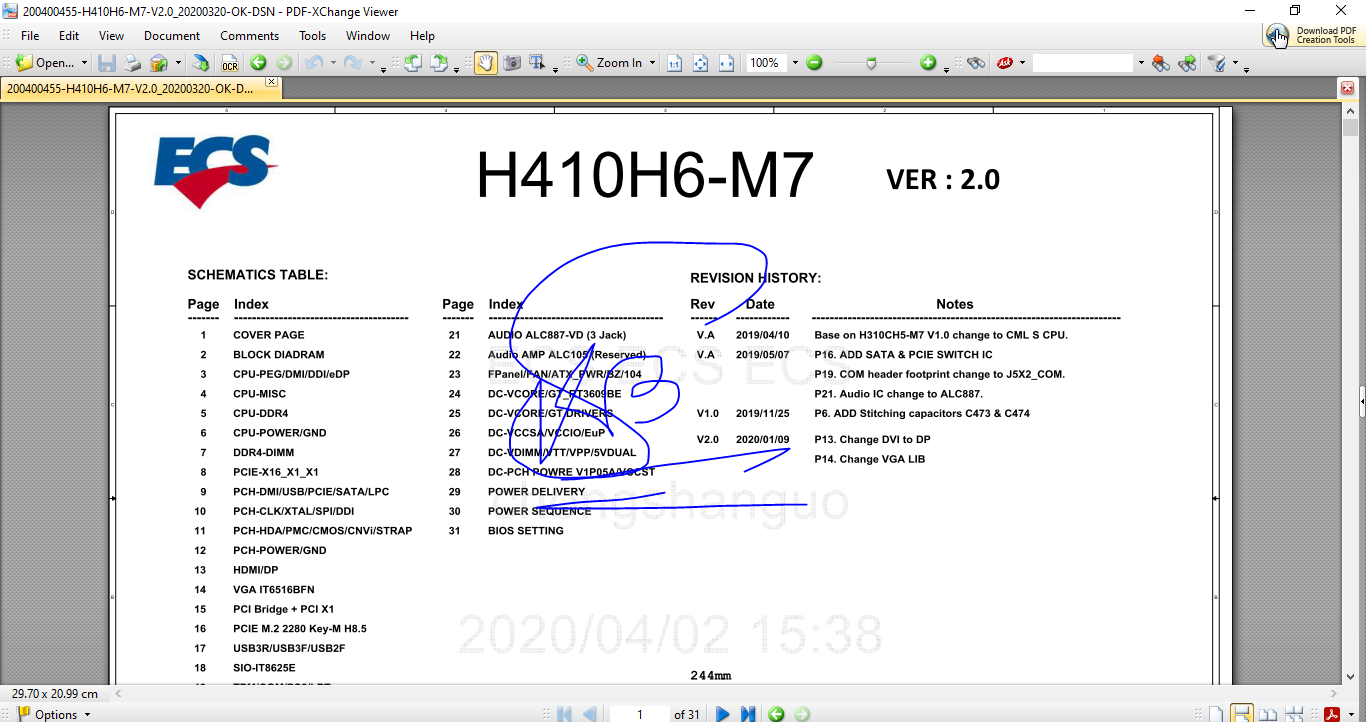Switch to Continuous page layout
The image size is (1366, 722).
tap(1242, 714)
